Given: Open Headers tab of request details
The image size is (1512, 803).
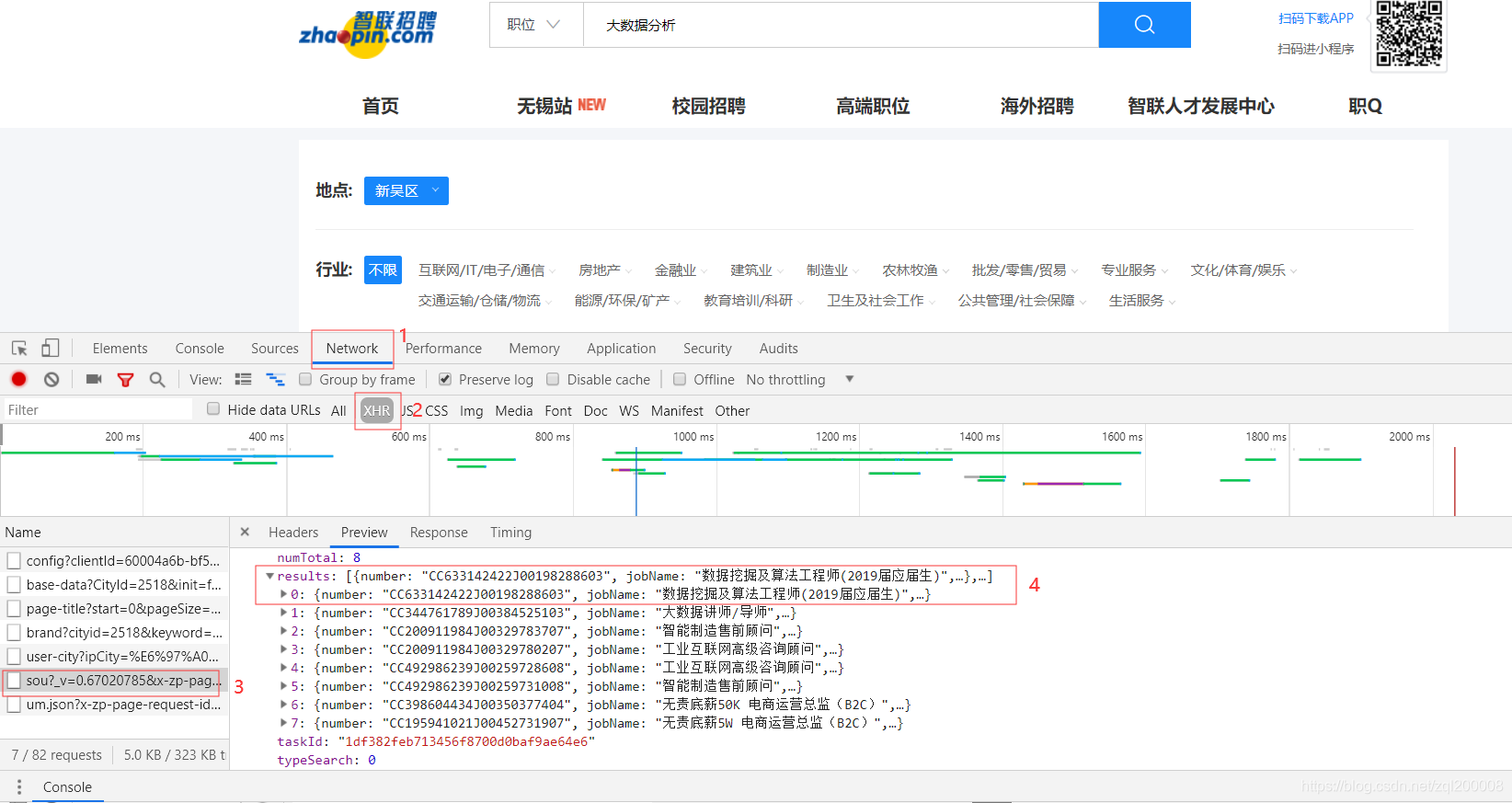Looking at the screenshot, I should (x=293, y=532).
